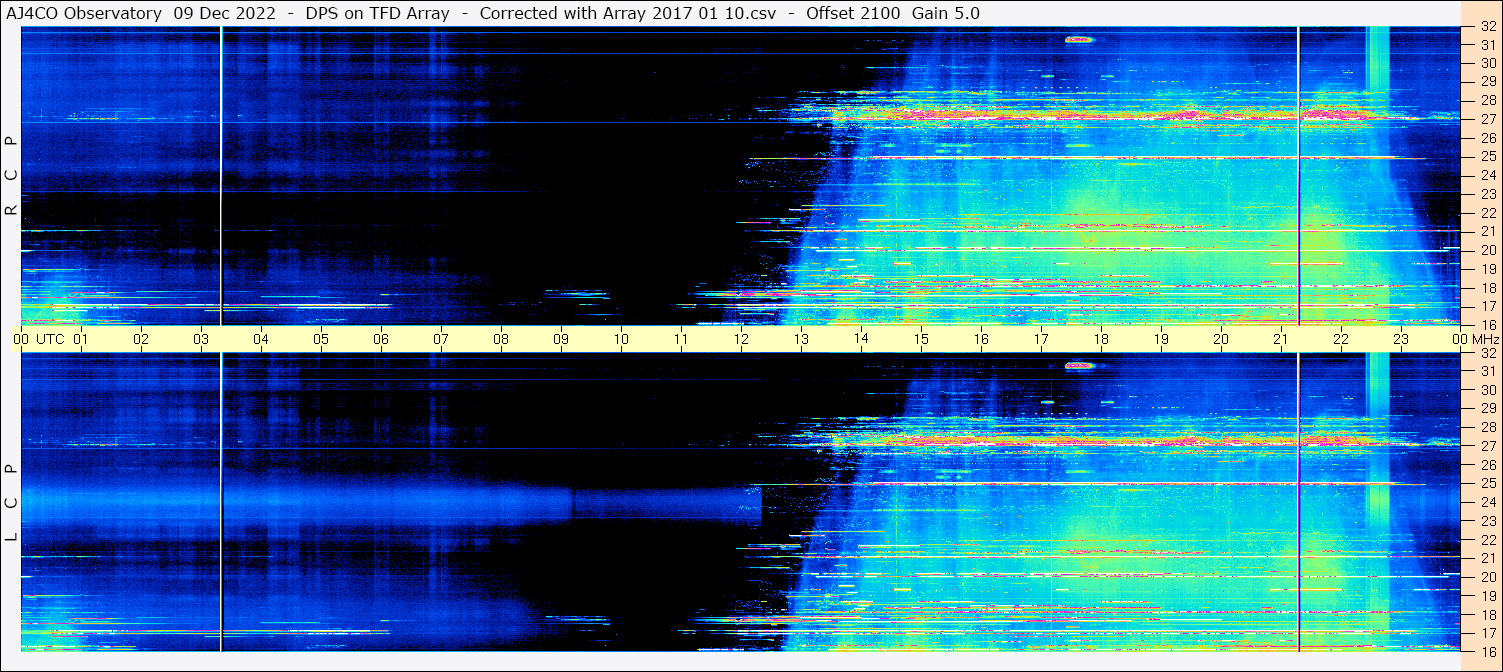The width and height of the screenshot is (1503, 672).
Task: Click the 28 MHz label of RCP panel
Action: click(1487, 100)
